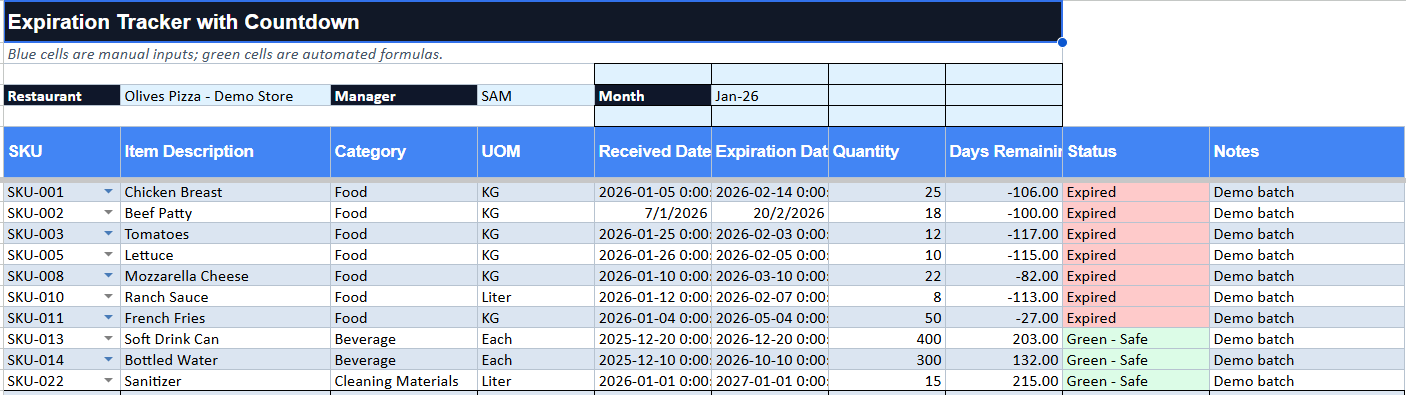This screenshot has width=1406, height=395.
Task: Select the Beverage category for Soft Drink Can
Action: coord(404,339)
